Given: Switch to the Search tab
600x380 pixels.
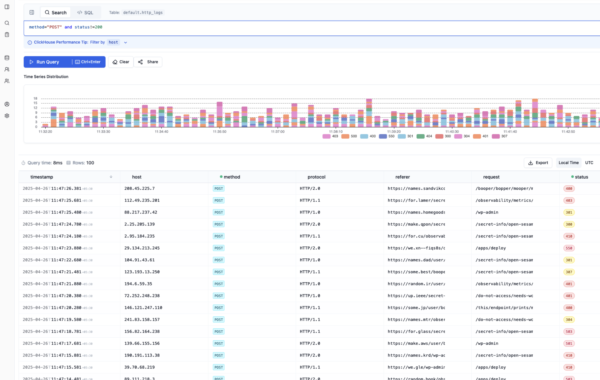Looking at the screenshot, I should [55, 12].
